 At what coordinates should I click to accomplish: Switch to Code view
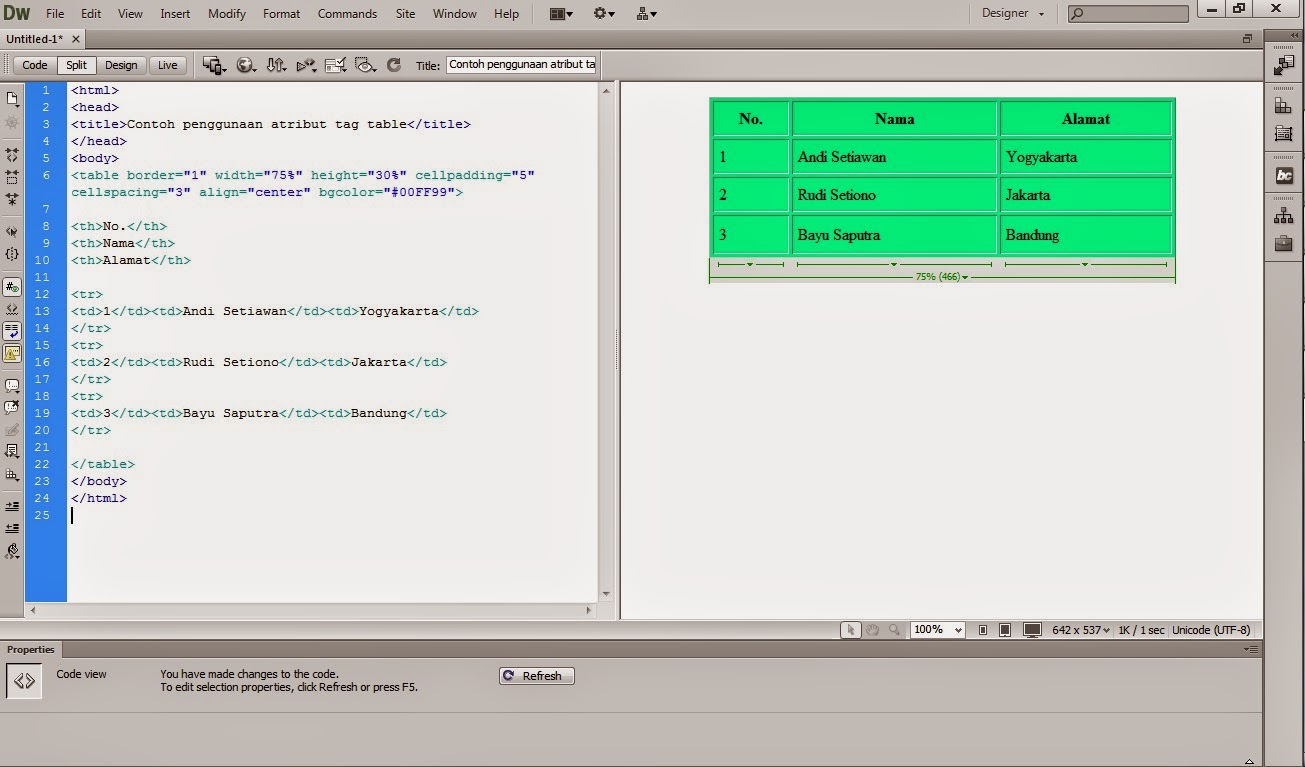click(35, 65)
